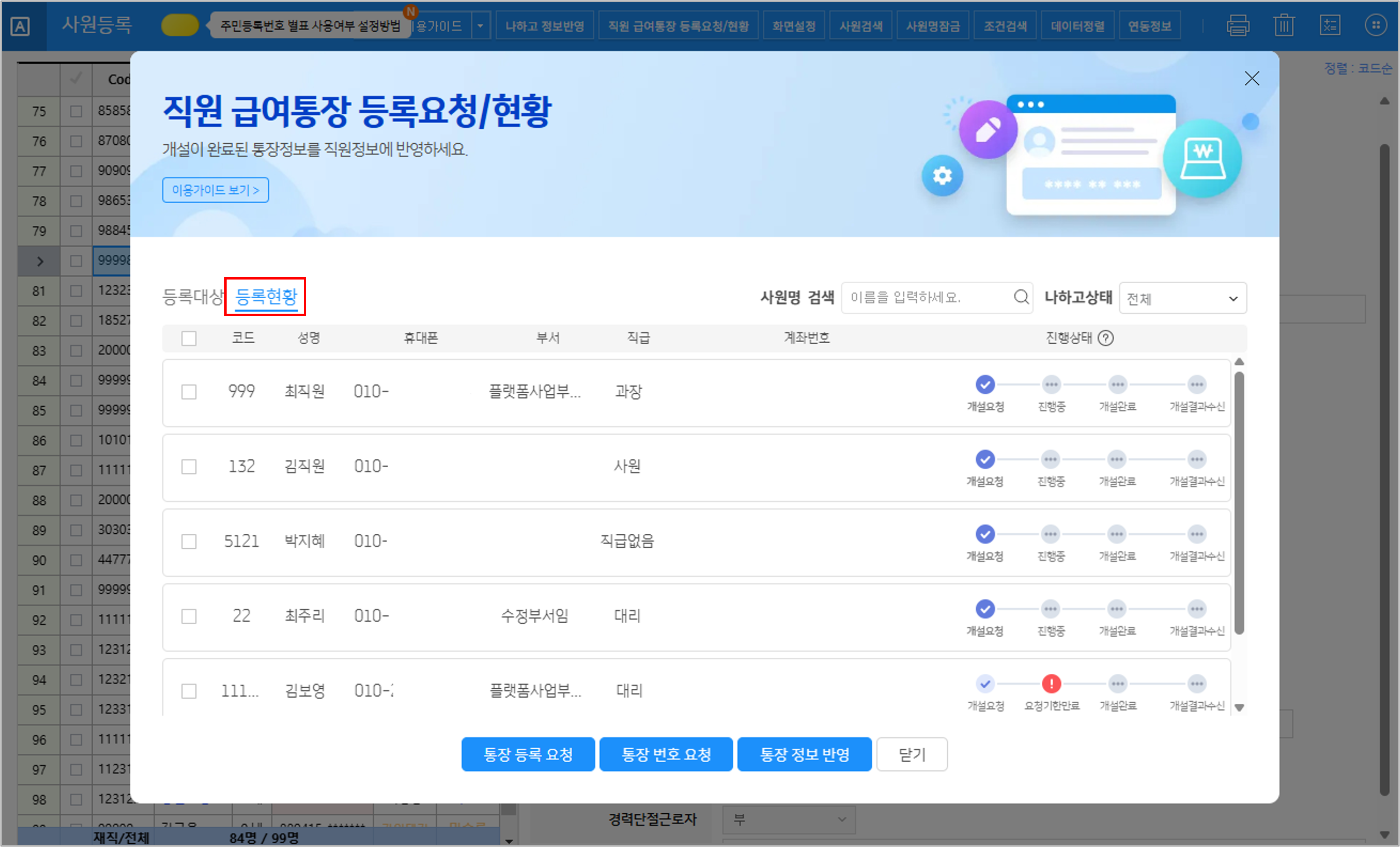This screenshot has width=1400, height=847.
Task: Click the teal won laptop icon in banner
Action: pos(1202,159)
